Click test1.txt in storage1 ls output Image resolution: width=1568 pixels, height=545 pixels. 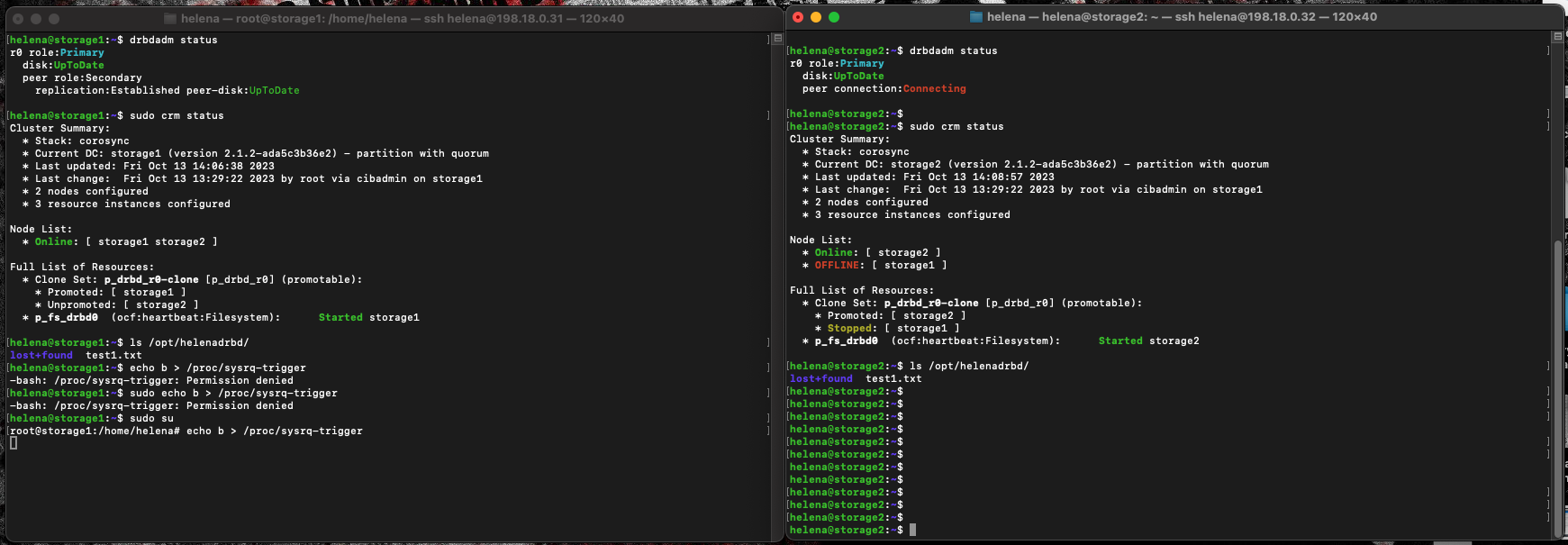[x=113, y=355]
